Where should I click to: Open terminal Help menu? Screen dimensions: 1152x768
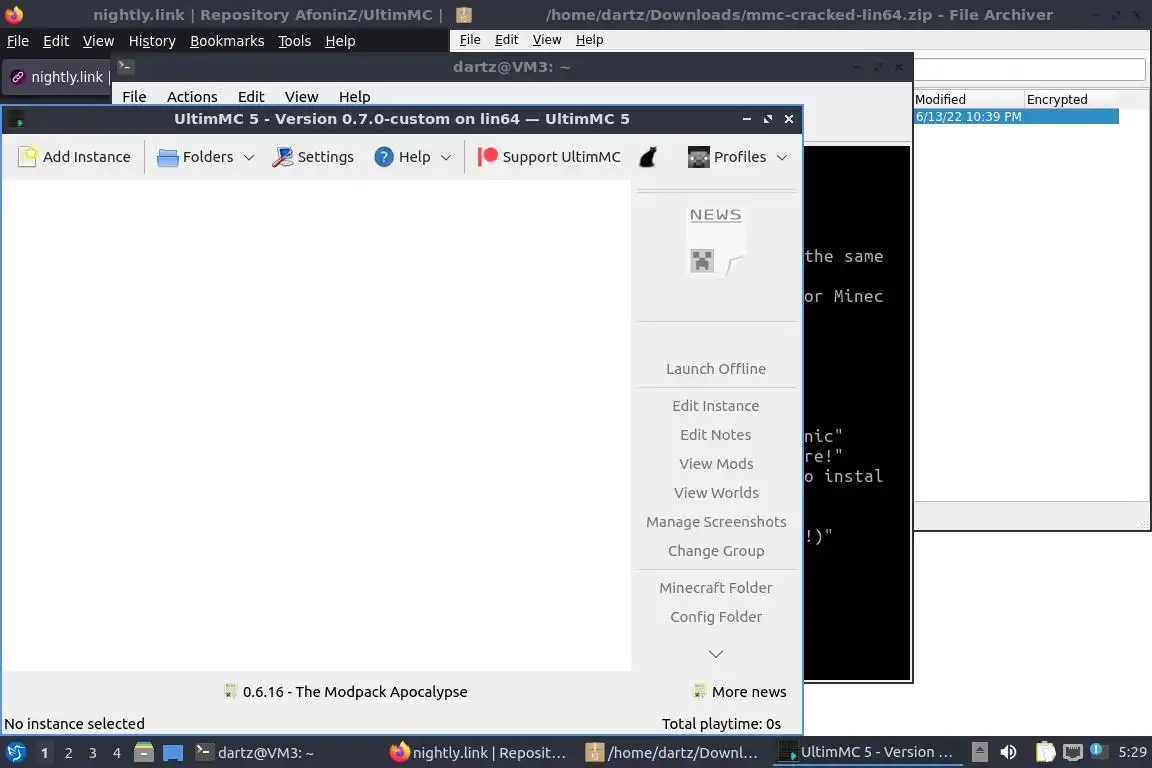pos(354,97)
